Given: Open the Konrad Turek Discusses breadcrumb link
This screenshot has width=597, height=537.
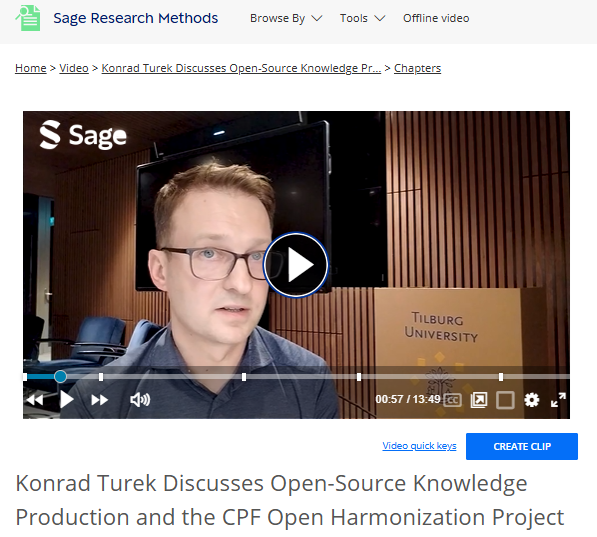Looking at the screenshot, I should click(241, 68).
